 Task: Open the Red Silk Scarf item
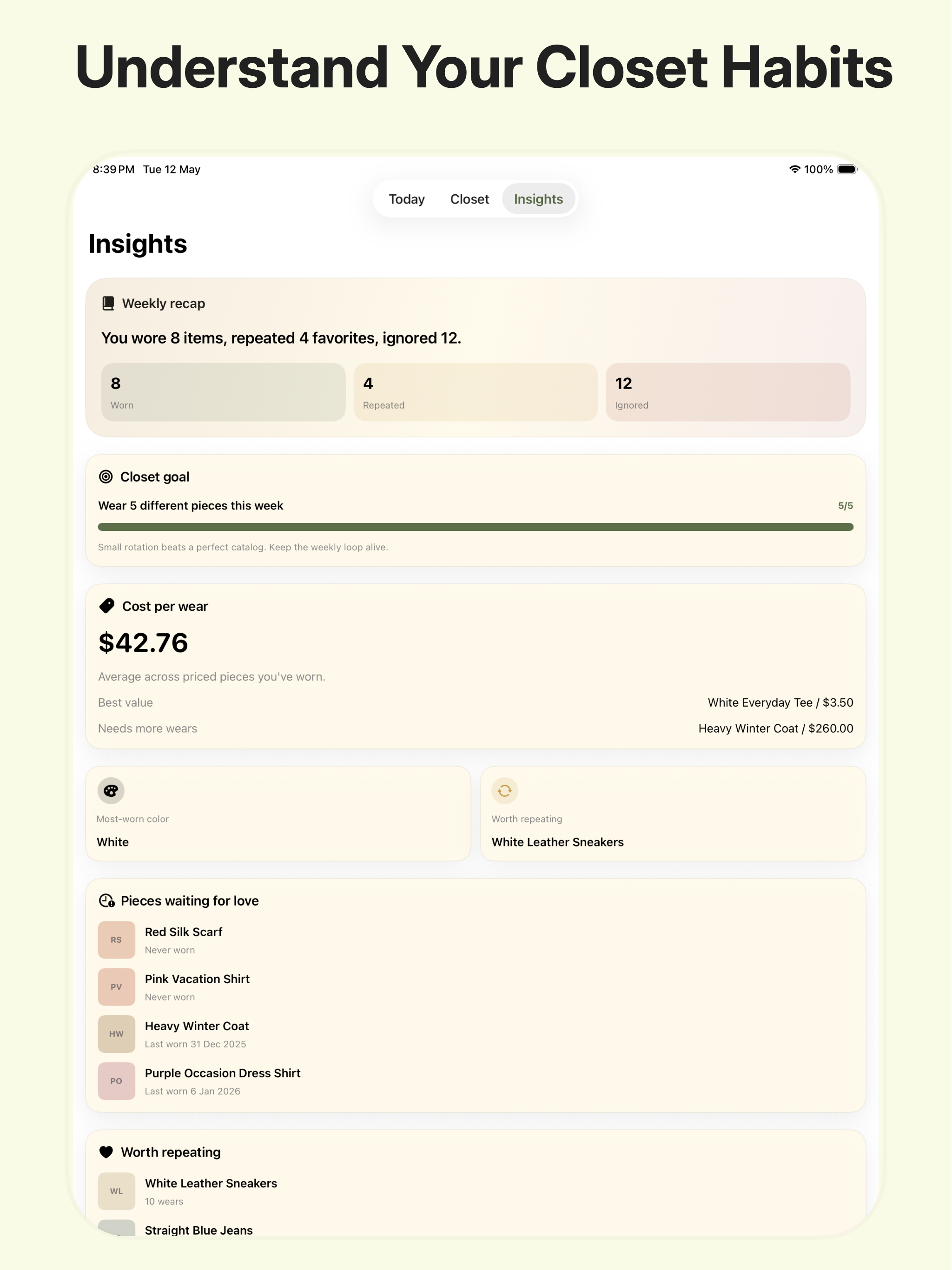pos(476,940)
